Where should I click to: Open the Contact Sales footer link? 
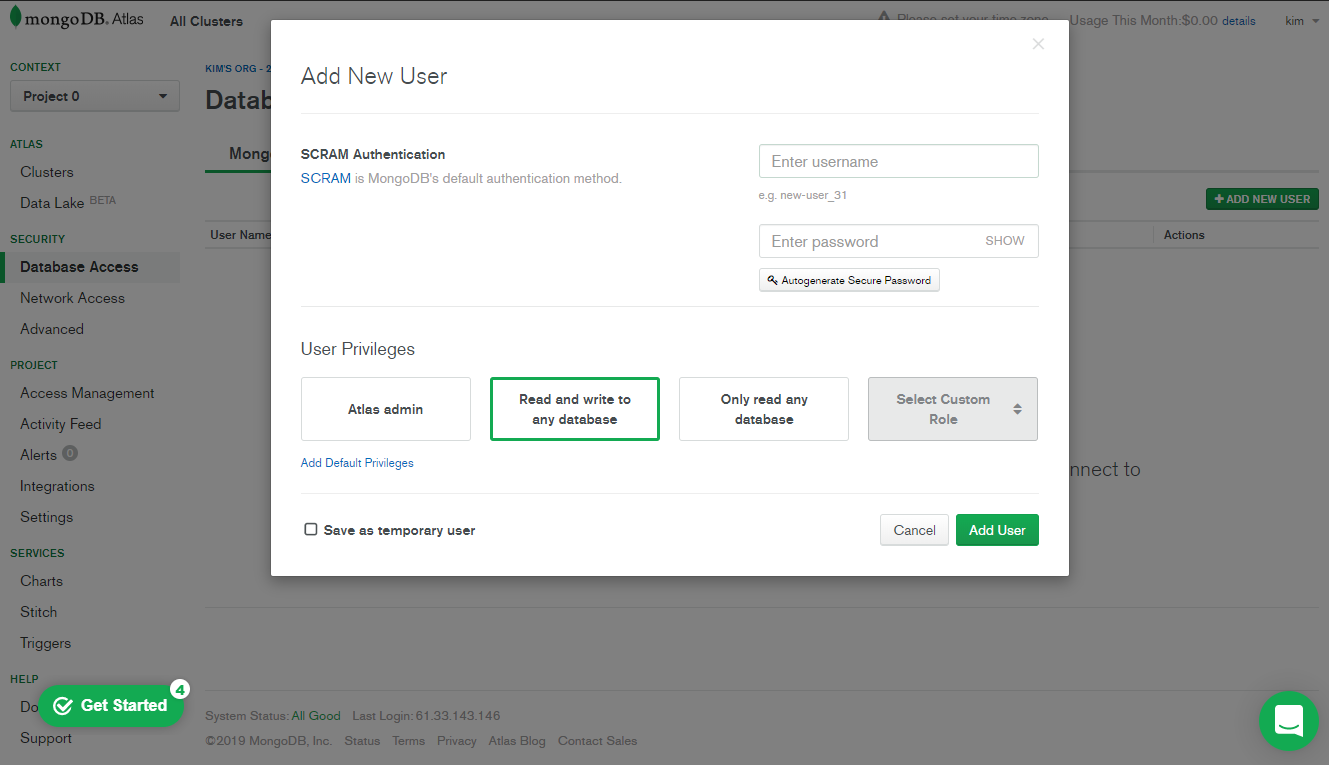(597, 741)
